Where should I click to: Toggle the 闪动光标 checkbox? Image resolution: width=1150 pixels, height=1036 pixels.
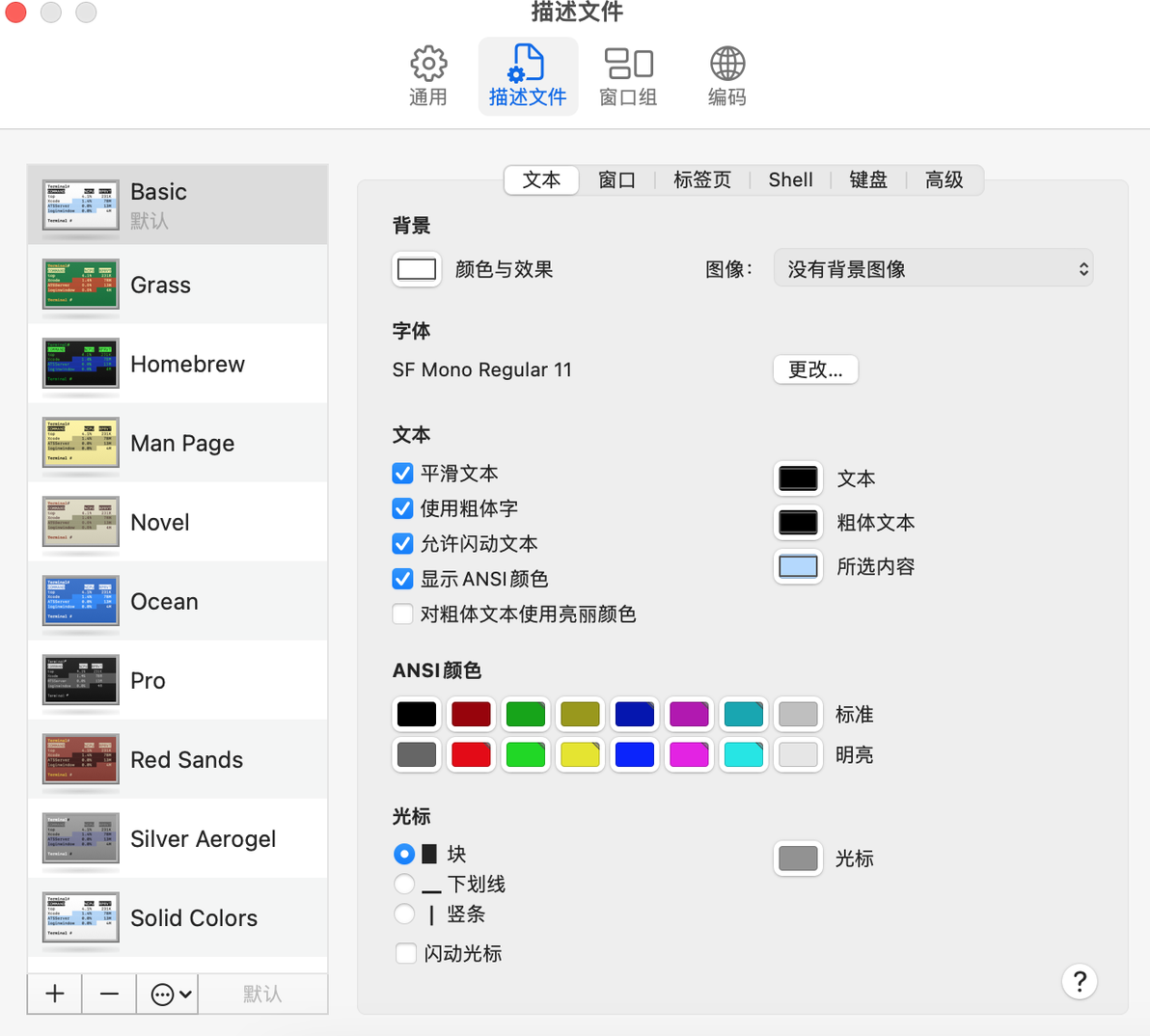(x=405, y=953)
